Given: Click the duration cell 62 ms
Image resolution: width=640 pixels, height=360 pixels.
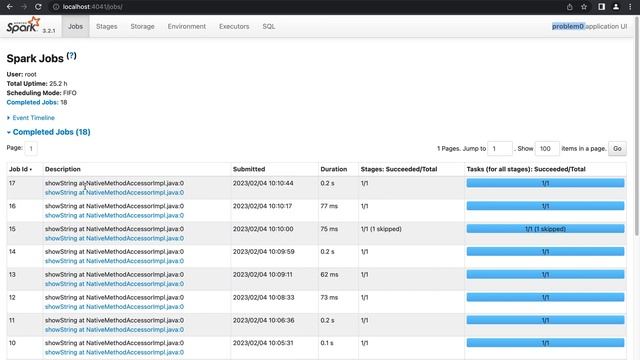Looking at the screenshot, I should click(329, 275).
